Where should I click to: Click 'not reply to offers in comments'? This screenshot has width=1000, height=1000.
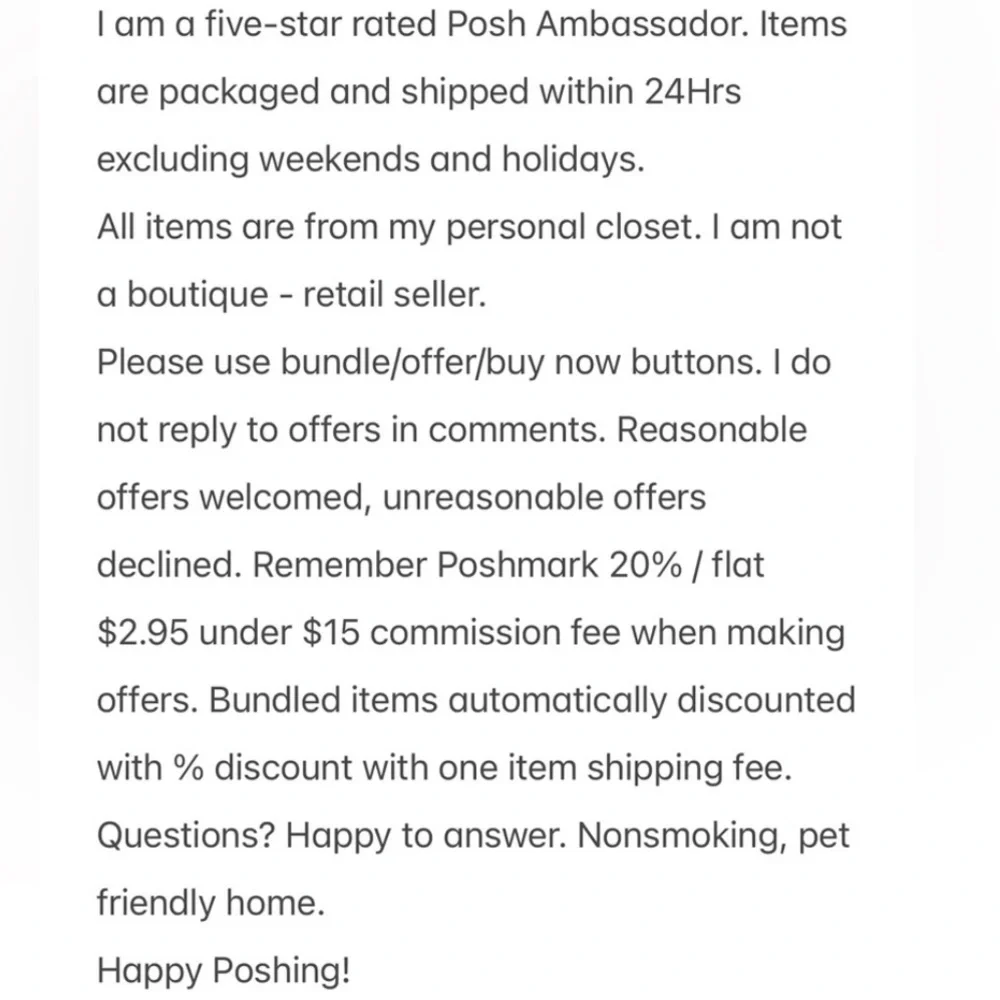point(351,430)
